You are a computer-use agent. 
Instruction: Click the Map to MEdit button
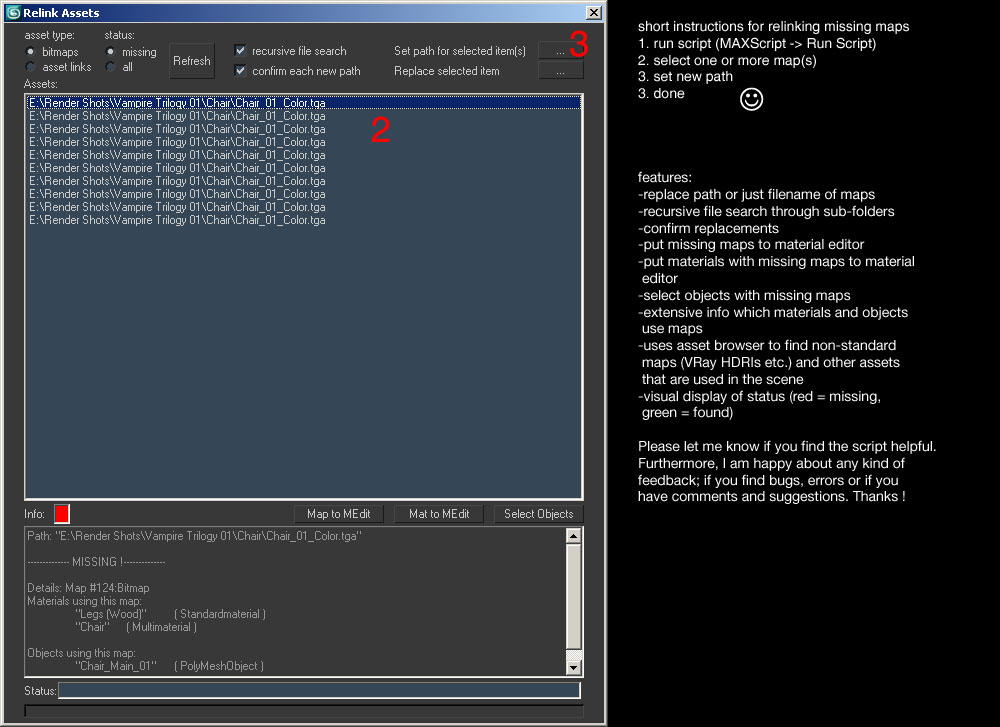point(338,514)
